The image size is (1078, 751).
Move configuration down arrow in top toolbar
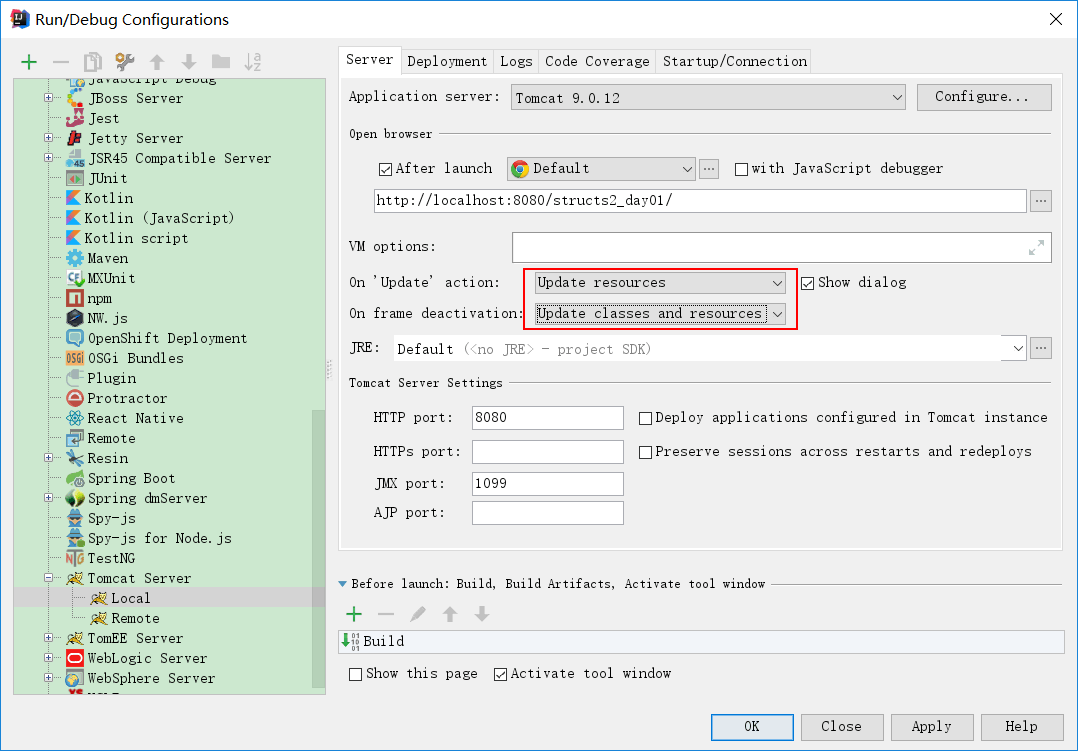(x=189, y=62)
